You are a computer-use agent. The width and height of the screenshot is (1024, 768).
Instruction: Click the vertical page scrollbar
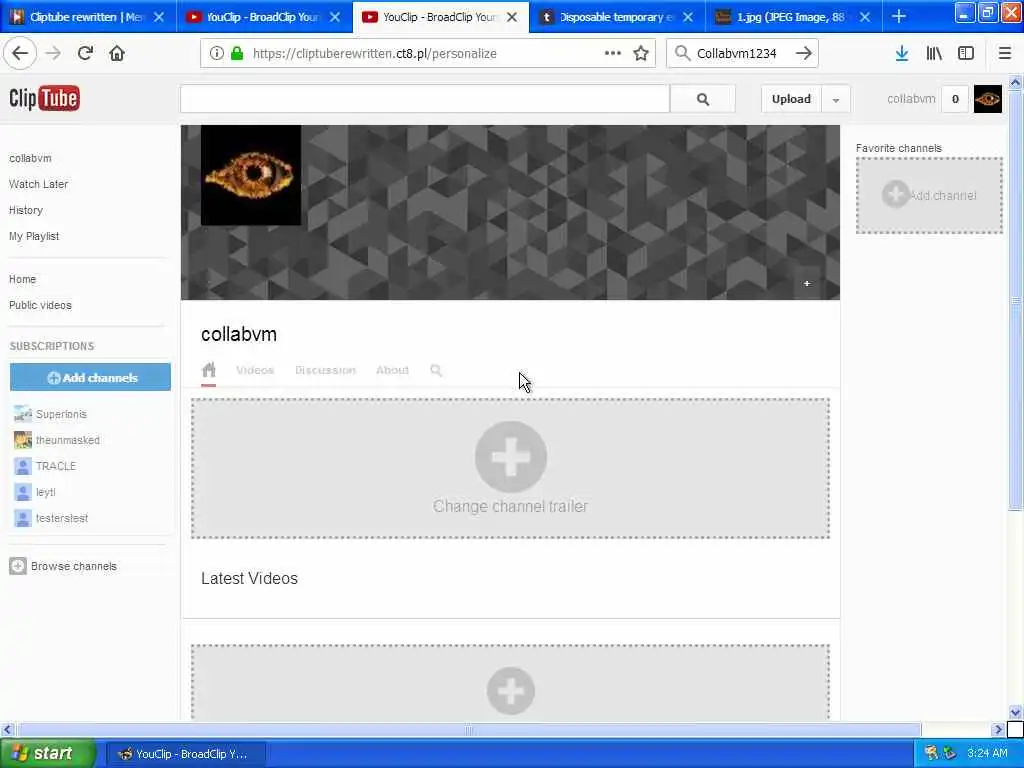pyautogui.click(x=1015, y=300)
